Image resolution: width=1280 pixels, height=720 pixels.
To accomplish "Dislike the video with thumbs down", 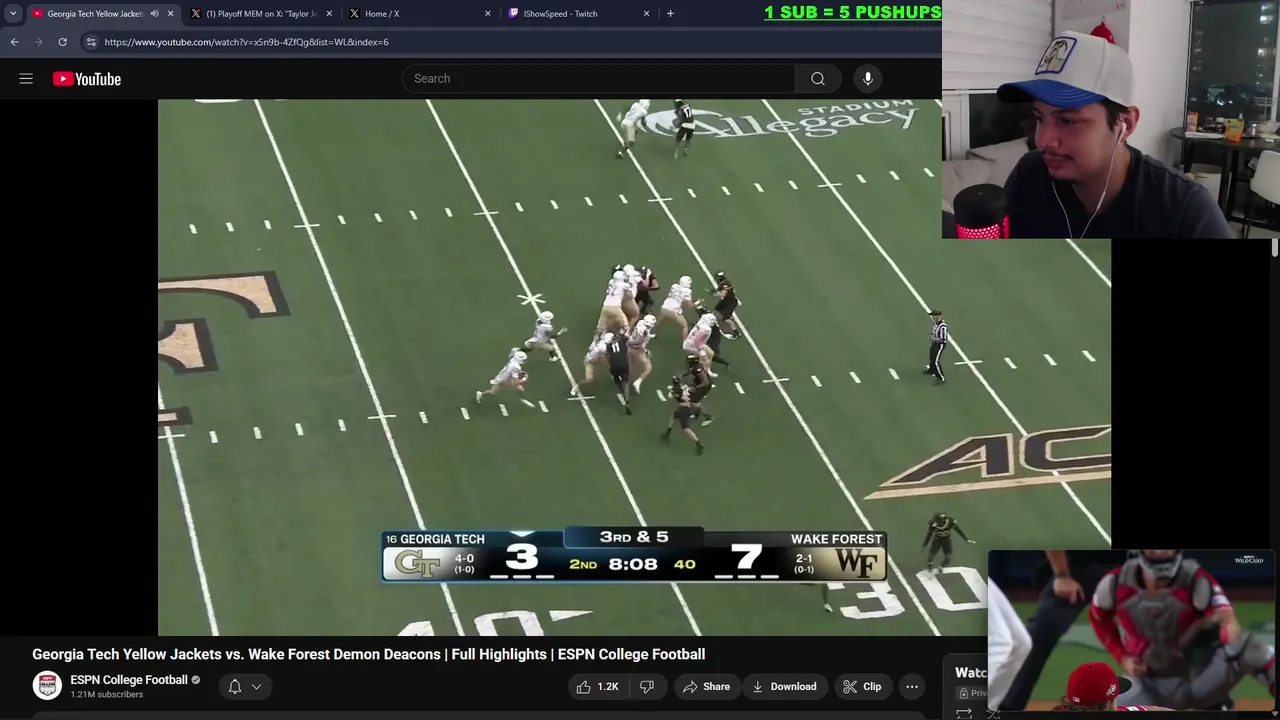I will pyautogui.click(x=647, y=687).
